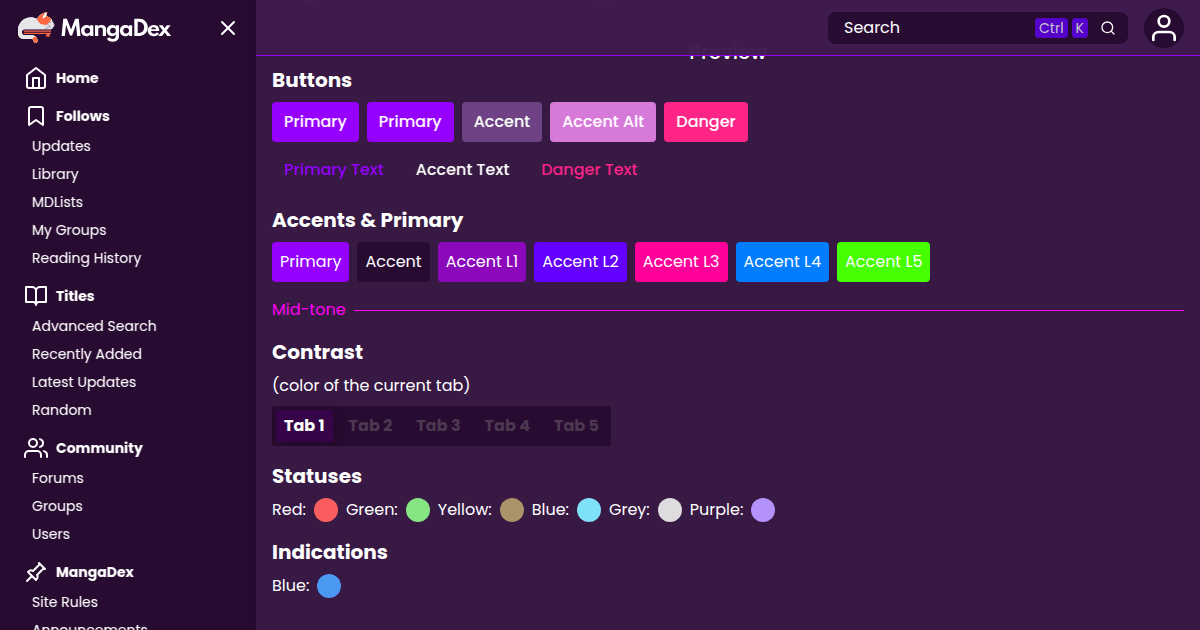This screenshot has width=1200, height=630.
Task: Open the user profile avatar icon
Action: (1164, 28)
